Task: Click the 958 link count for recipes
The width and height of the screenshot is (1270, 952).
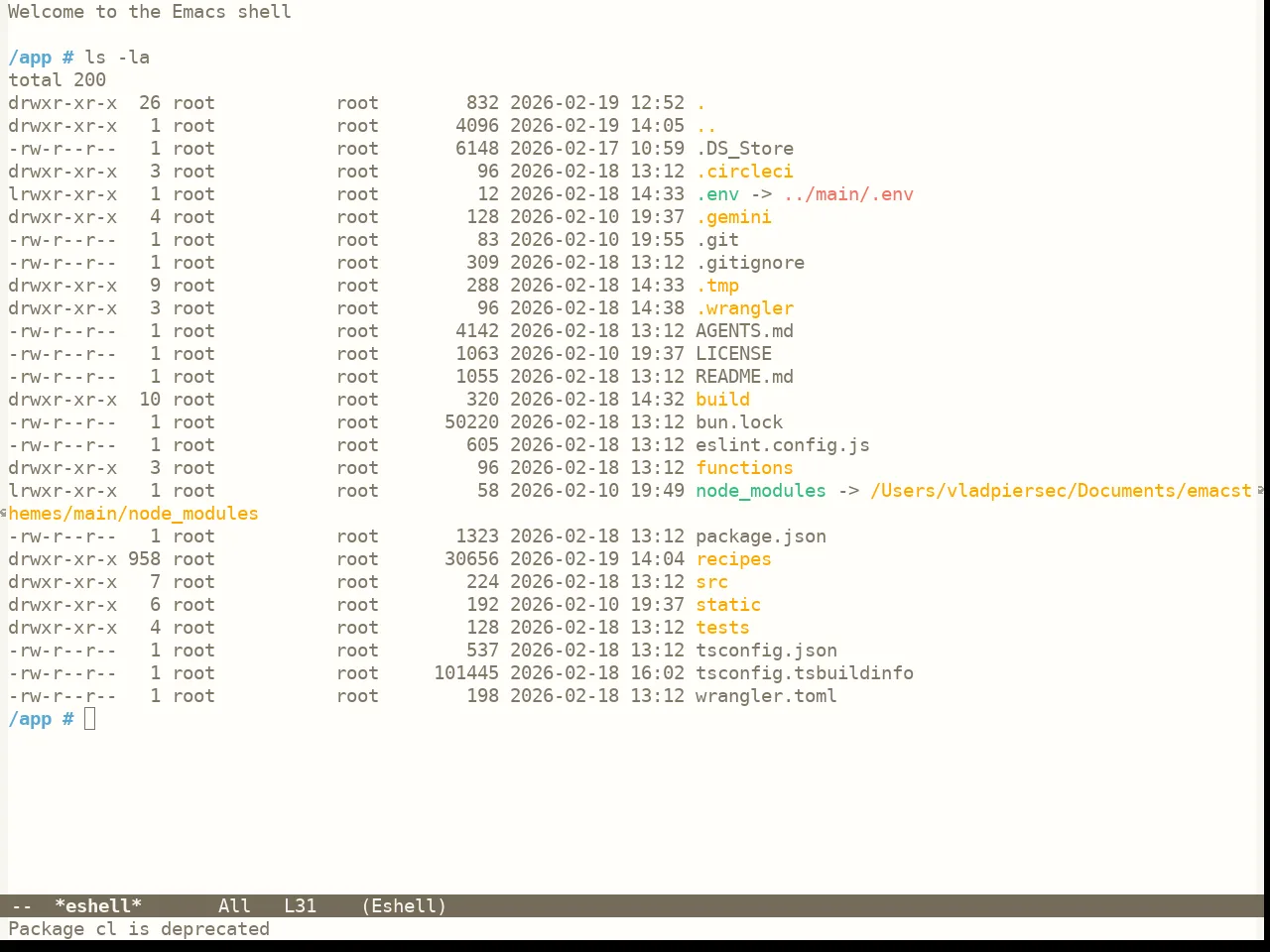Action: 144,559
